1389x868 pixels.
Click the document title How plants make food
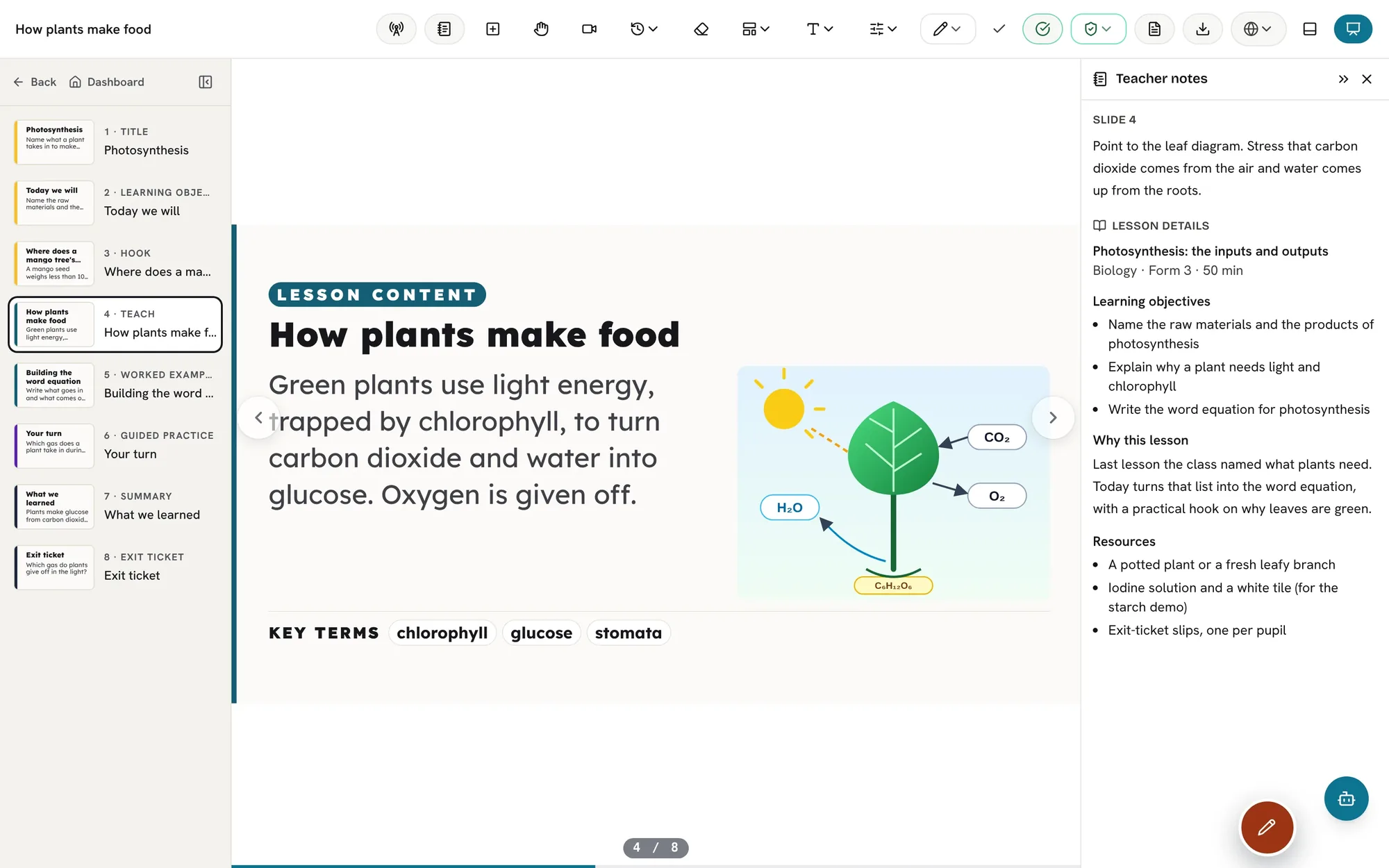tap(83, 29)
